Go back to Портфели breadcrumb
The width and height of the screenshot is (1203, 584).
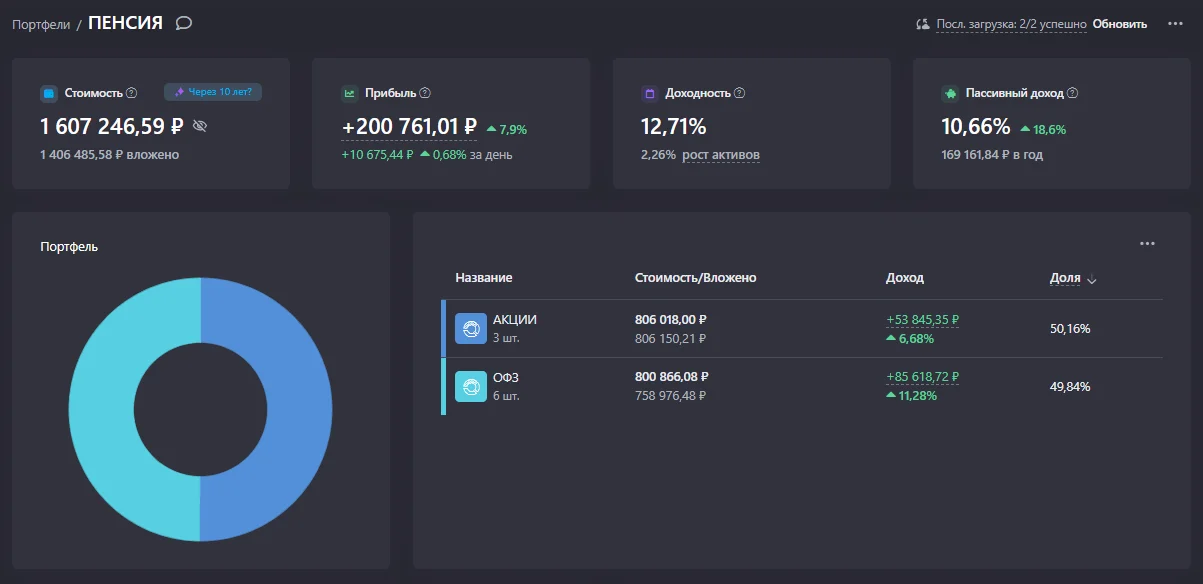tap(41, 24)
